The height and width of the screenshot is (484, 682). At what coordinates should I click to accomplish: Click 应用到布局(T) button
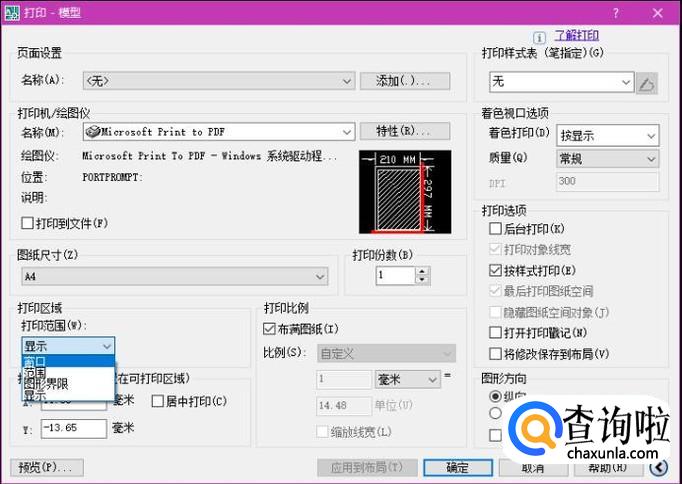[368, 468]
